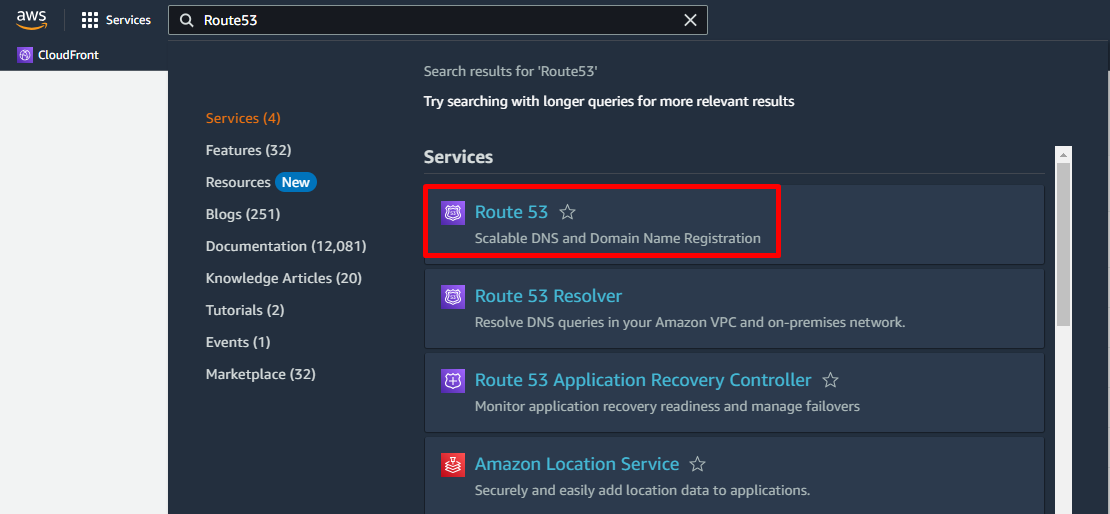Click the search results vertical scrollbar
1110x514 pixels.
tap(1064, 240)
